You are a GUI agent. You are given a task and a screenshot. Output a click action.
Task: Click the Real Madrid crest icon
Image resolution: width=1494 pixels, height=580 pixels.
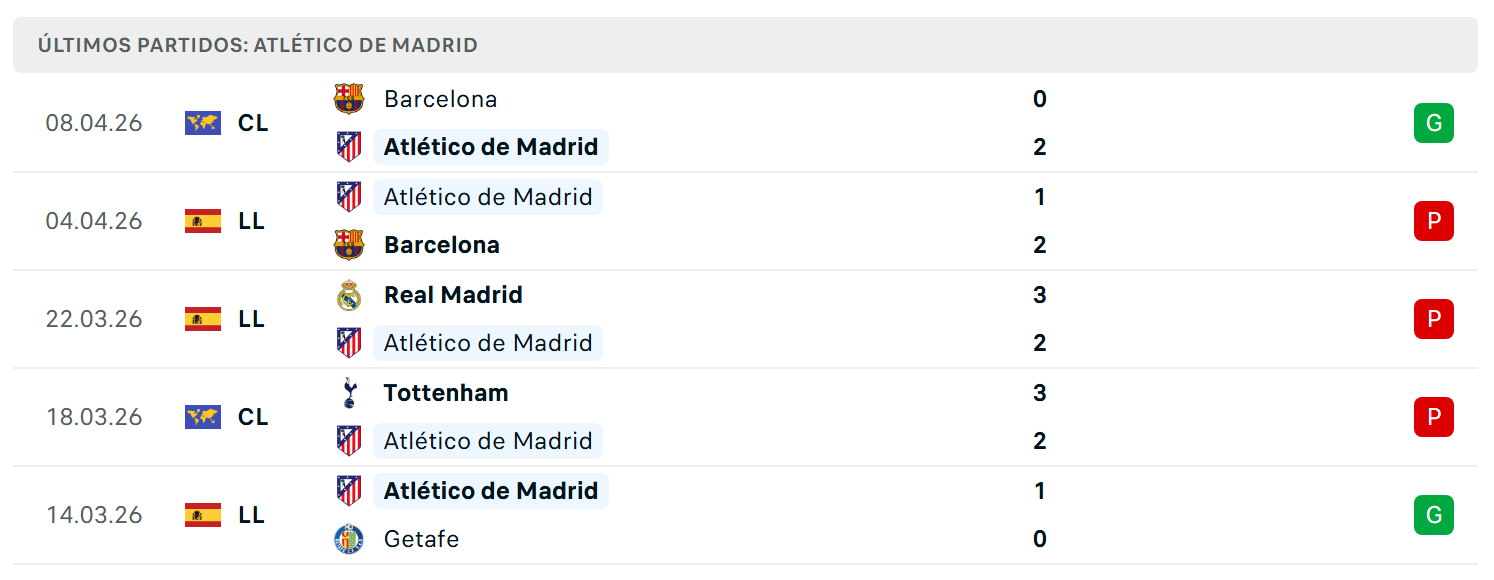[349, 295]
